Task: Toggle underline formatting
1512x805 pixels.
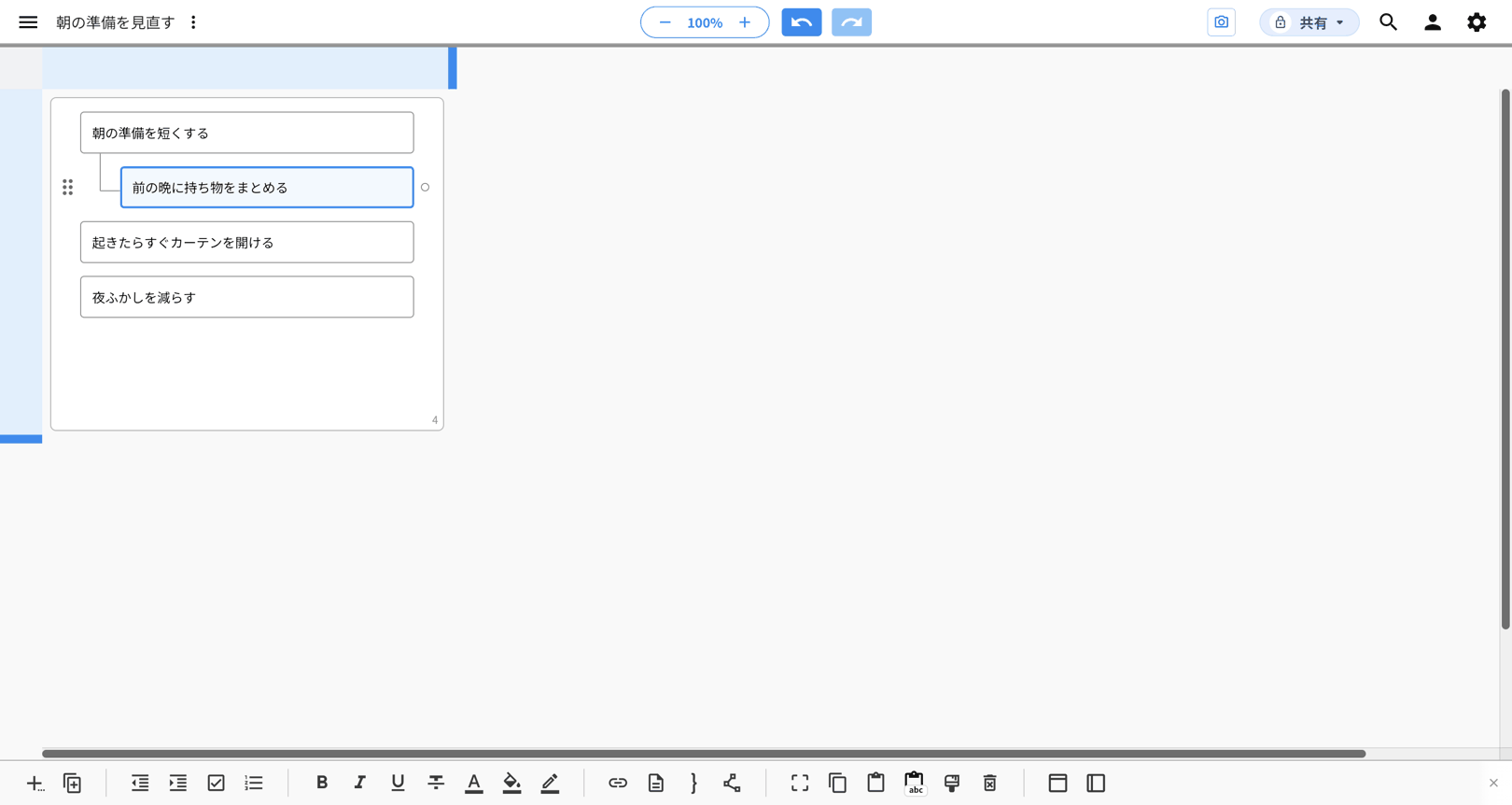Action: coord(398,783)
